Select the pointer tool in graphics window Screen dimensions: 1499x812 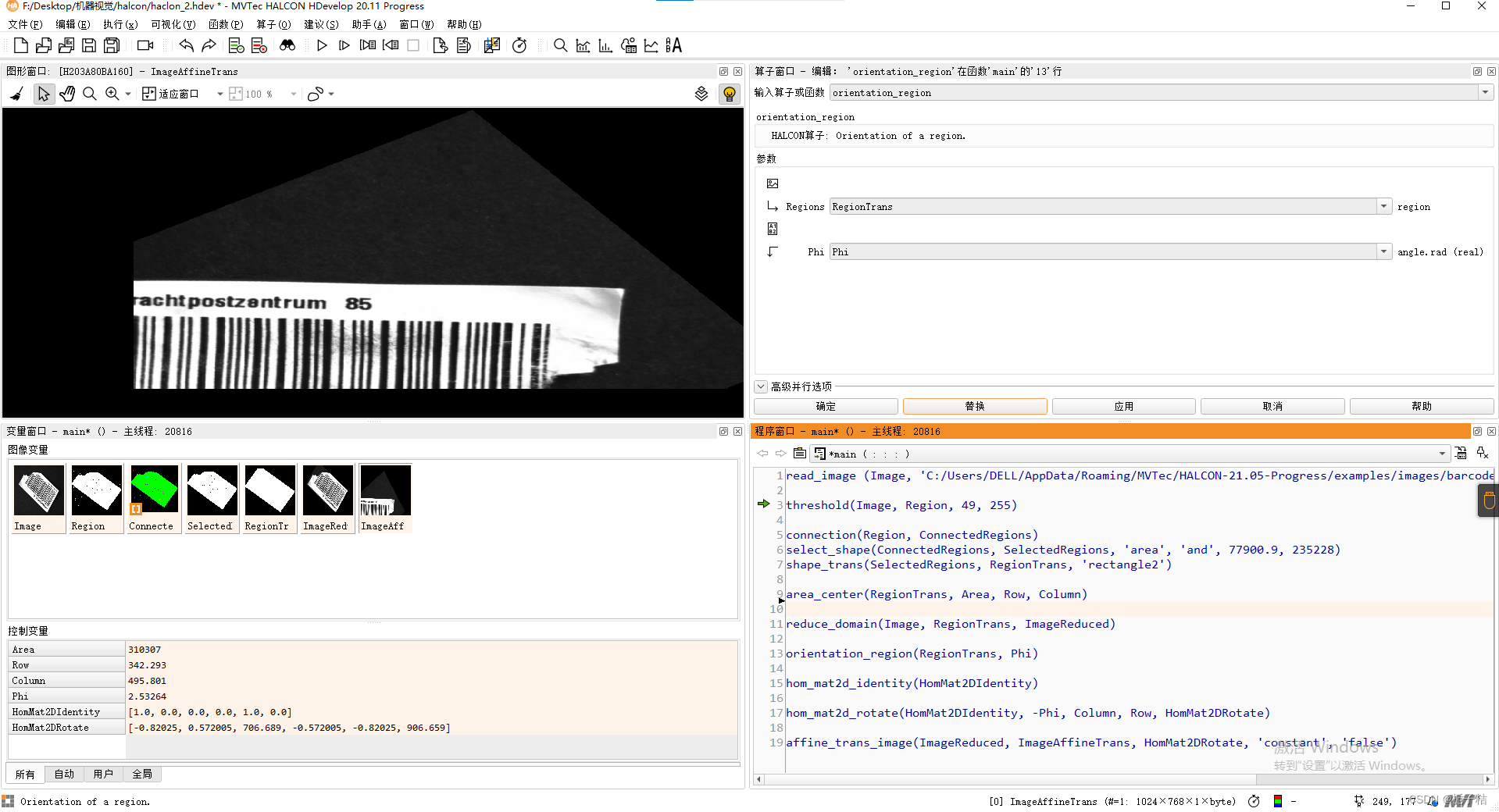[44, 94]
